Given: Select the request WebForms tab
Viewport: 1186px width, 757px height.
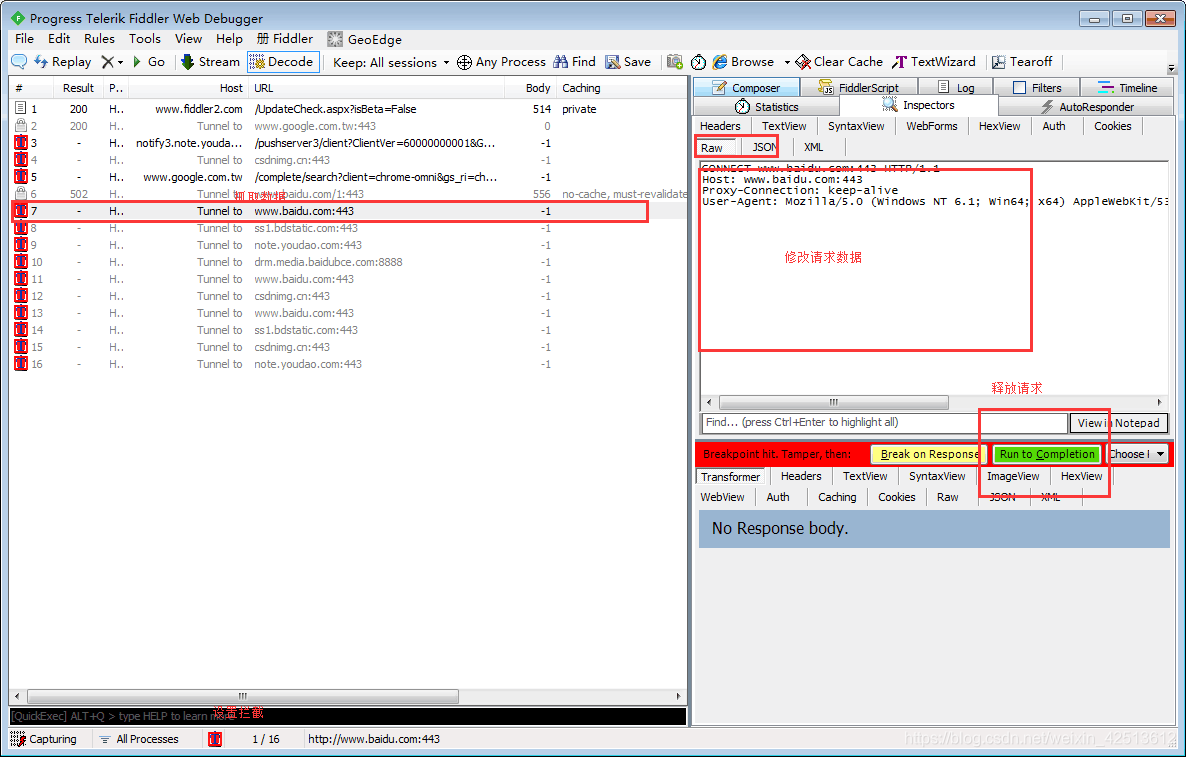Looking at the screenshot, I should (932, 126).
